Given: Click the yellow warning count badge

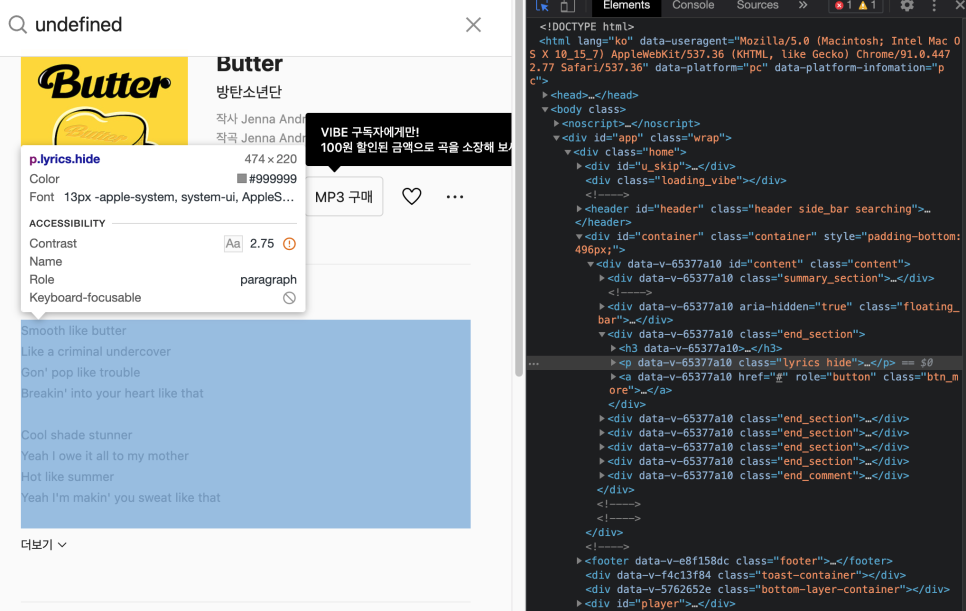Looking at the screenshot, I should tap(867, 6).
